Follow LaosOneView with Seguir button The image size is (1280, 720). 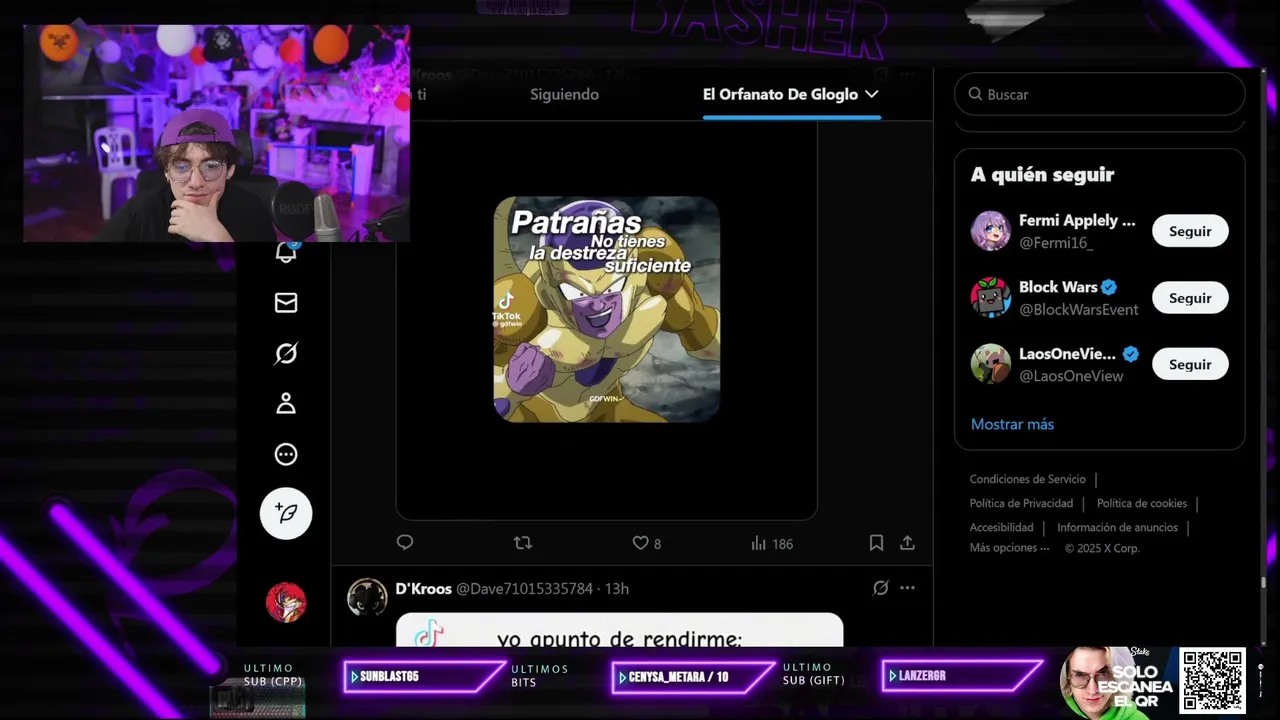pos(1190,364)
